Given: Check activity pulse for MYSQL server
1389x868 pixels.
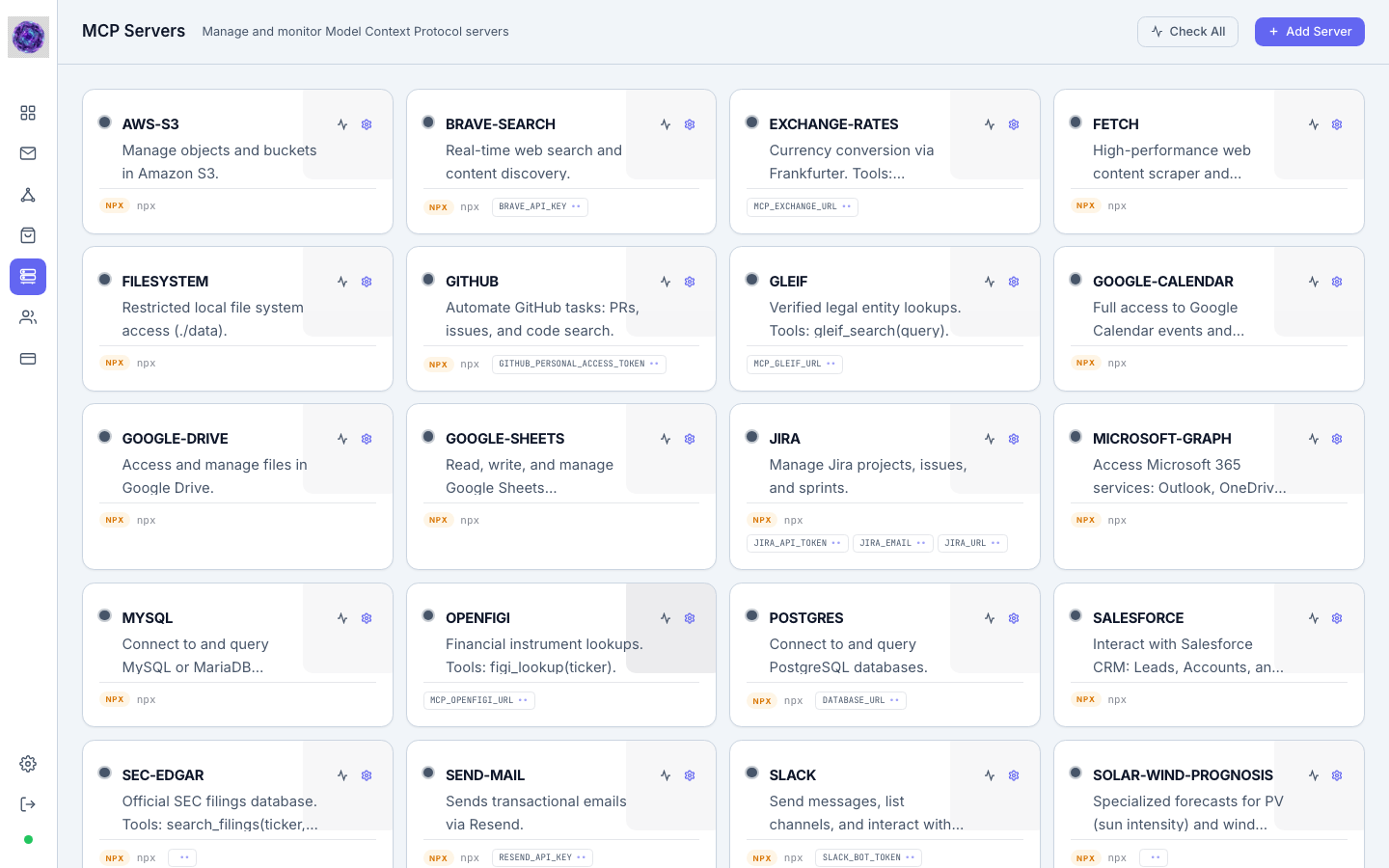Looking at the screenshot, I should [342, 618].
